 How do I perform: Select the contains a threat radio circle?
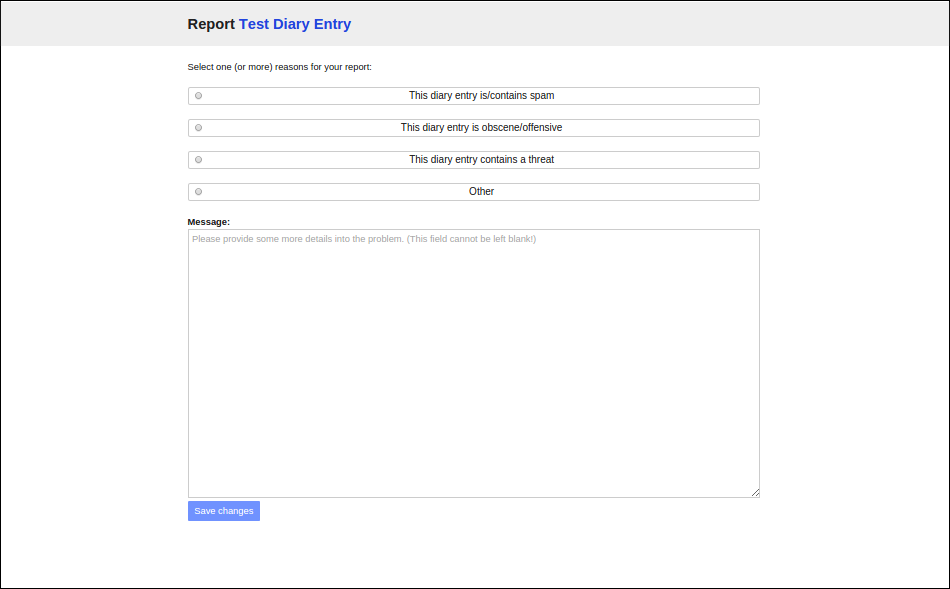point(198,160)
